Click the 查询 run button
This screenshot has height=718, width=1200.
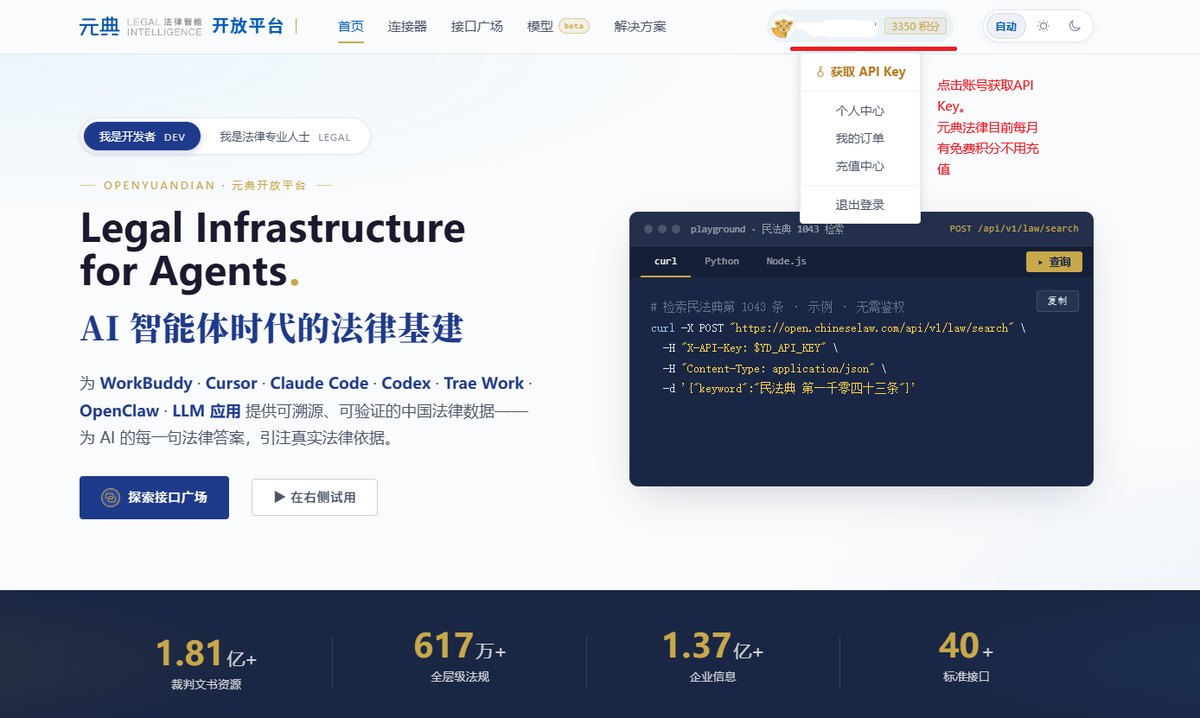(x=1054, y=262)
